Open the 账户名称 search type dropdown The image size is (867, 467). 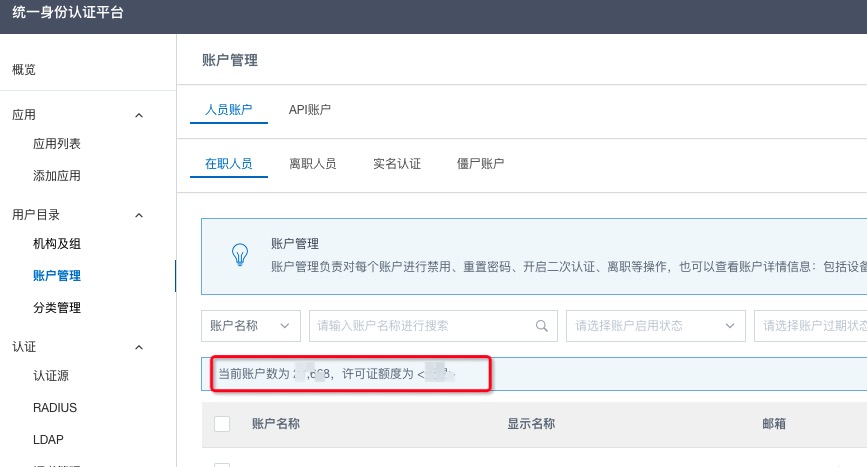pyautogui.click(x=251, y=325)
